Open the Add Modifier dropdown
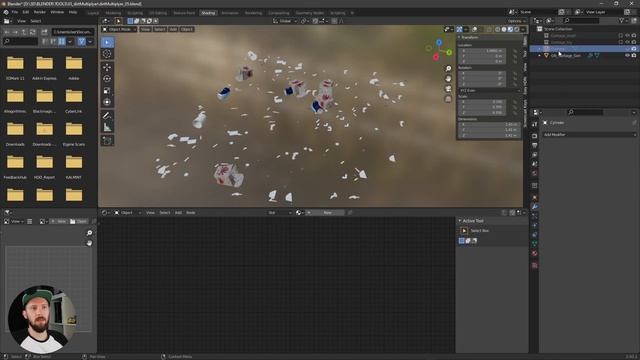 (589, 135)
